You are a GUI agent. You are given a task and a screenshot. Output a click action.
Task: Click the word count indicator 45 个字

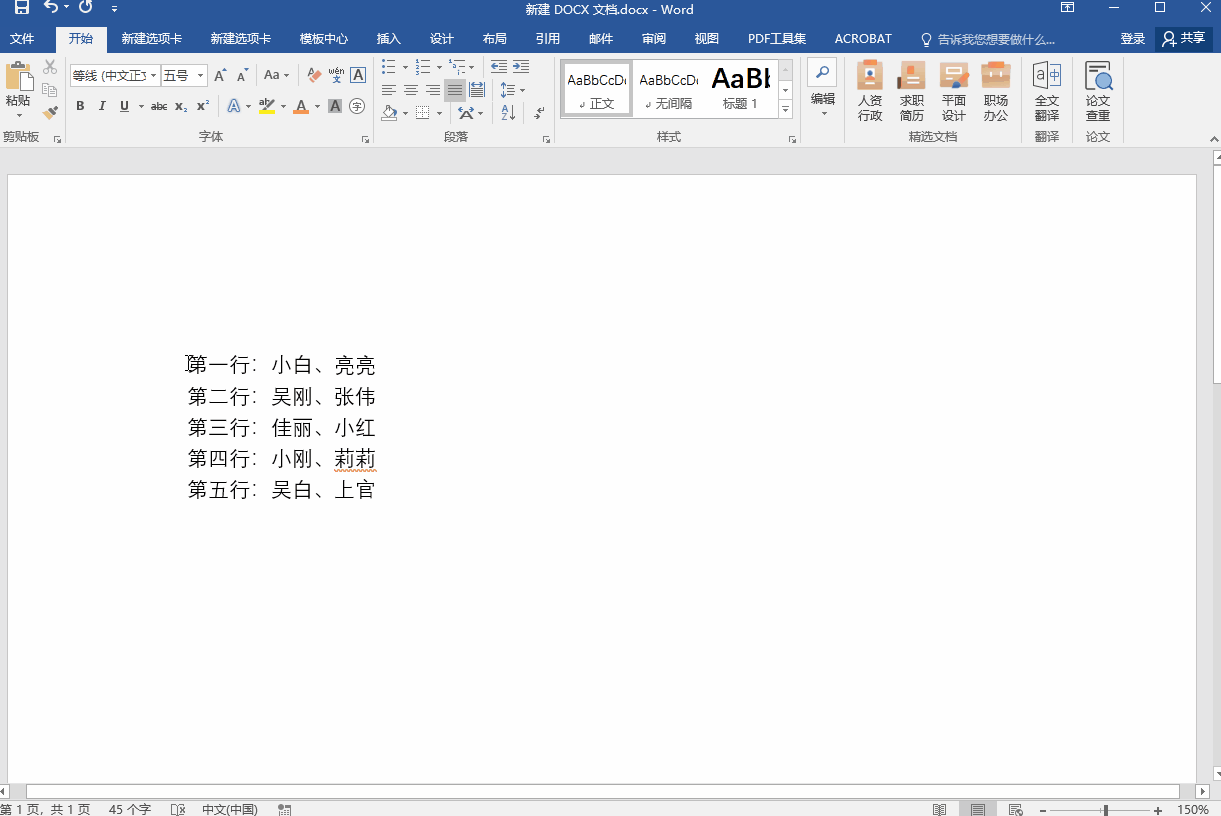coord(129,810)
